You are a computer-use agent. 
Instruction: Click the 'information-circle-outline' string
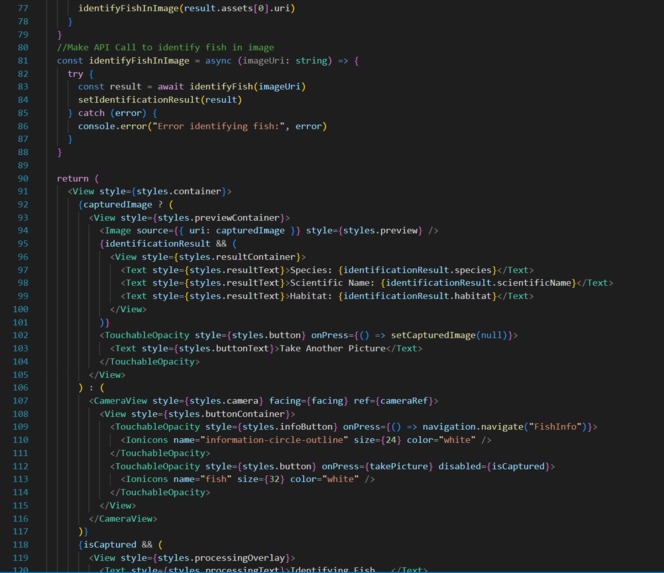point(274,440)
